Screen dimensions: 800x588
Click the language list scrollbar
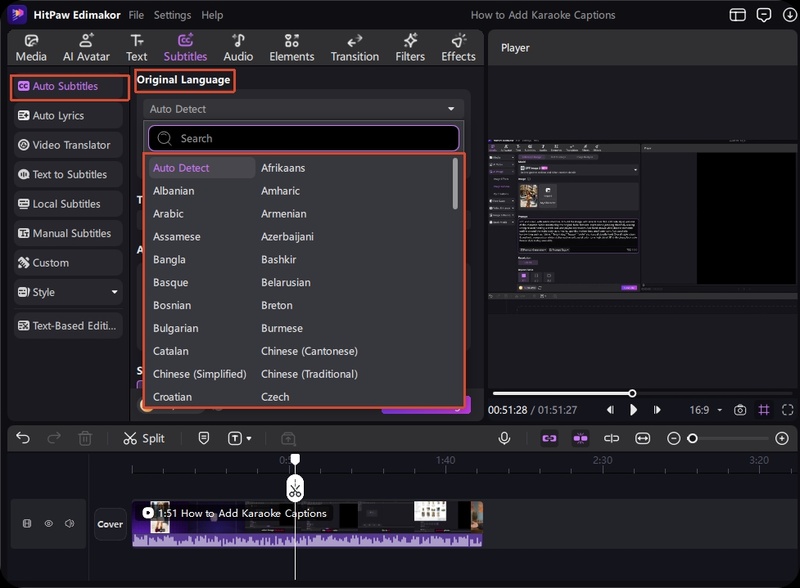pos(455,183)
